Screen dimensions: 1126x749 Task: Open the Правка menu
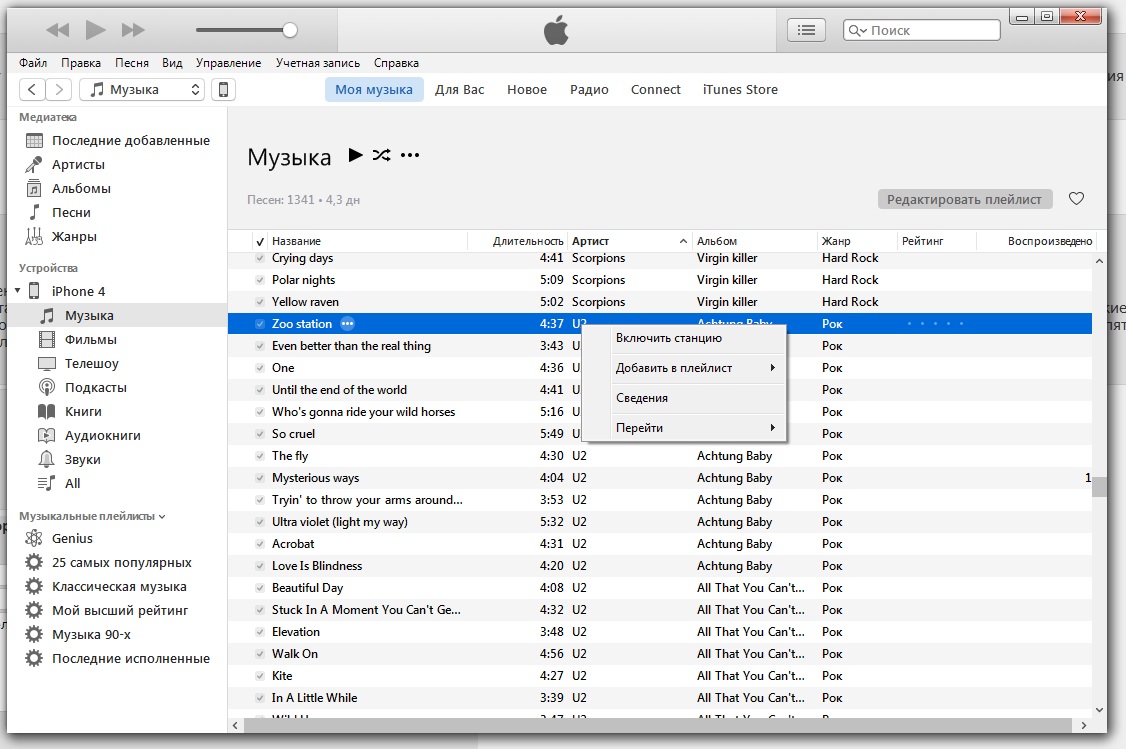click(81, 63)
